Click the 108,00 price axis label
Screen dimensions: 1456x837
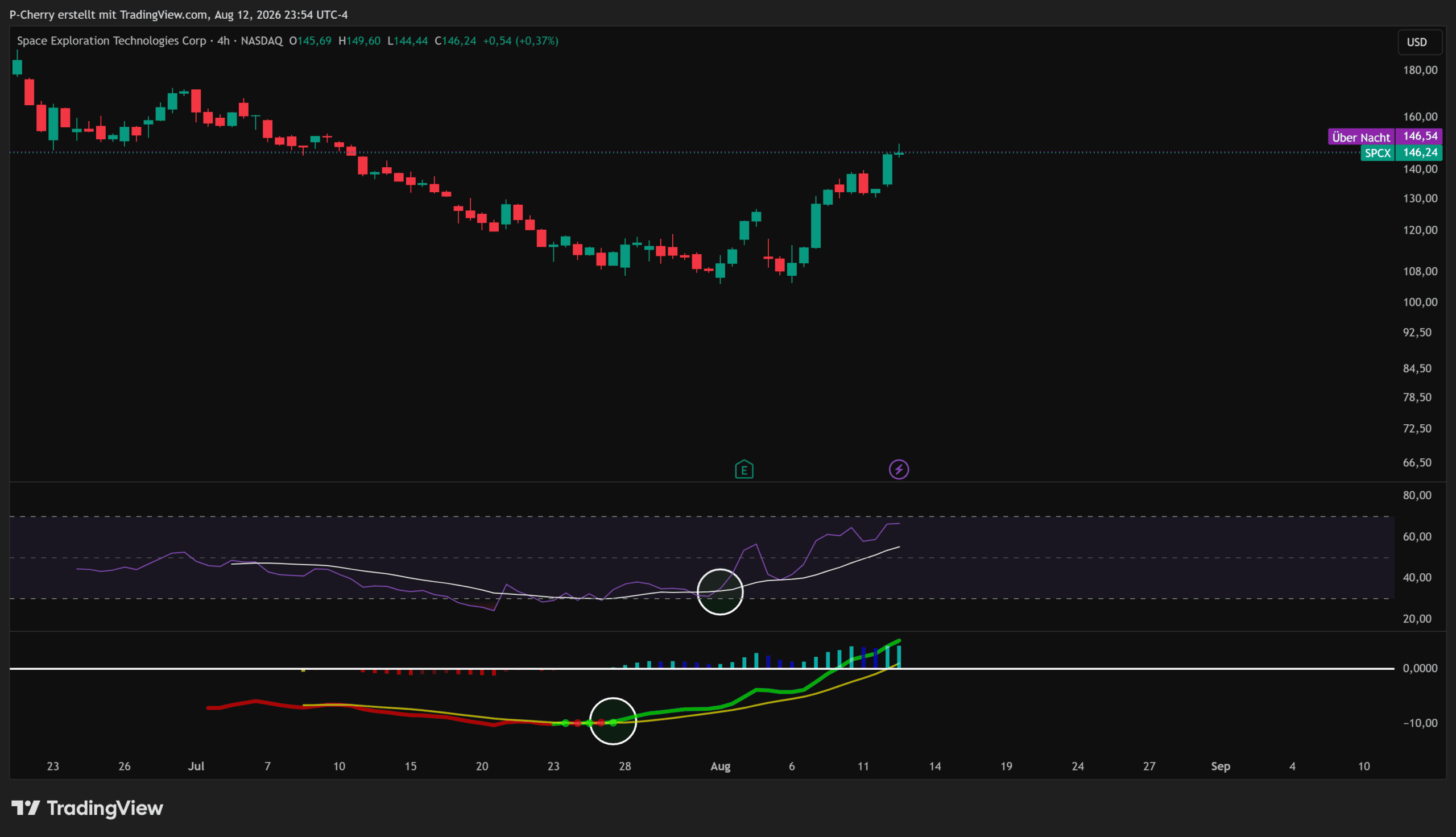1420,271
